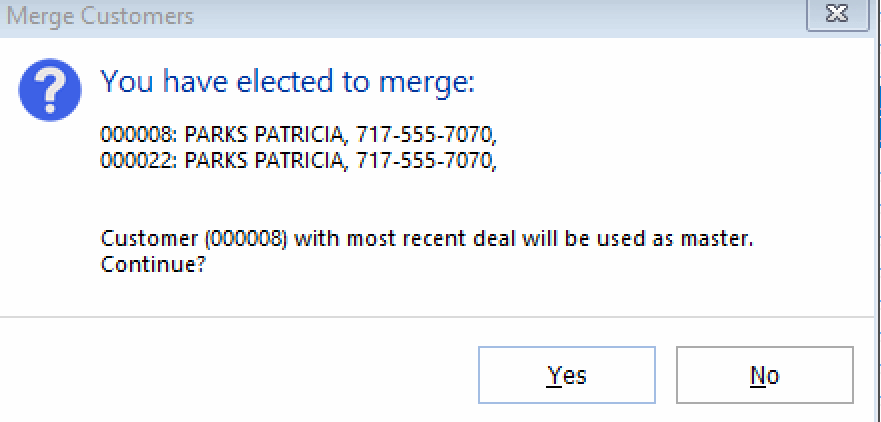Screen dimensions: 881x422
Task: Click PARKS PATRICIA name on 000022 line
Action: (262, 158)
